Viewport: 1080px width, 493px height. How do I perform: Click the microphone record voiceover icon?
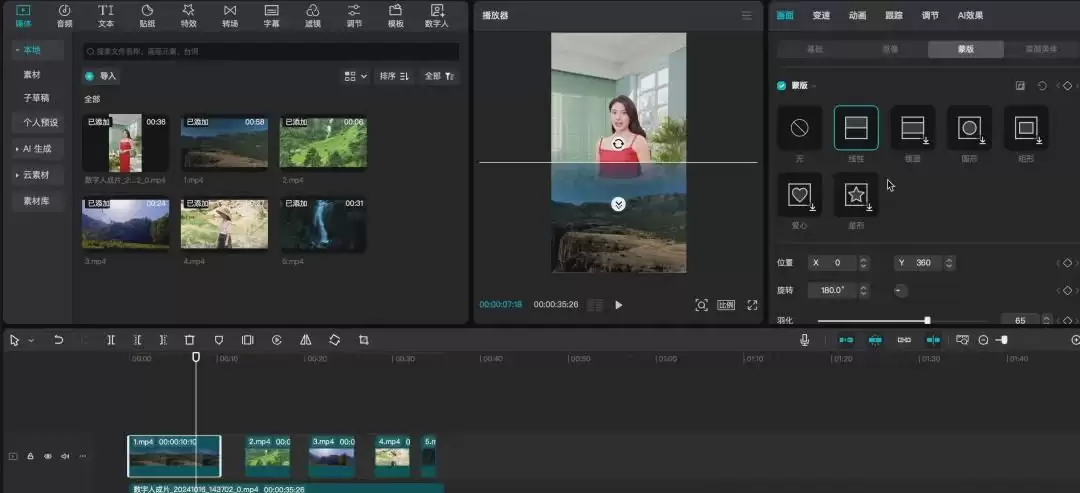pyautogui.click(x=804, y=340)
